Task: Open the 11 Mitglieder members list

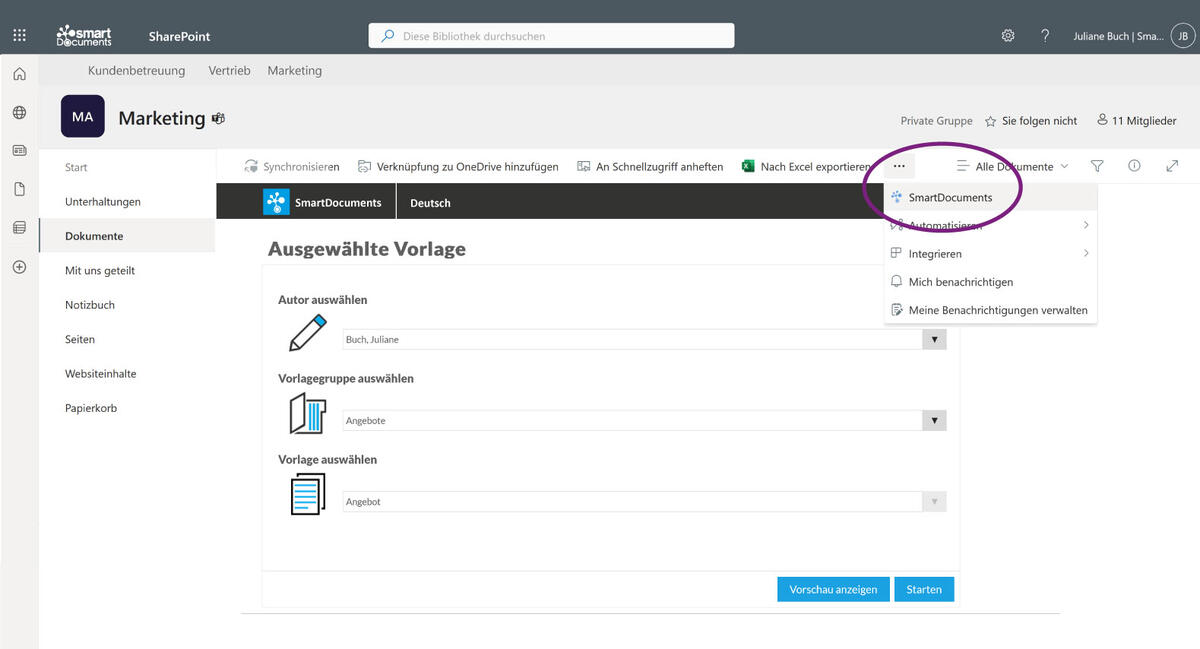Action: [1137, 121]
